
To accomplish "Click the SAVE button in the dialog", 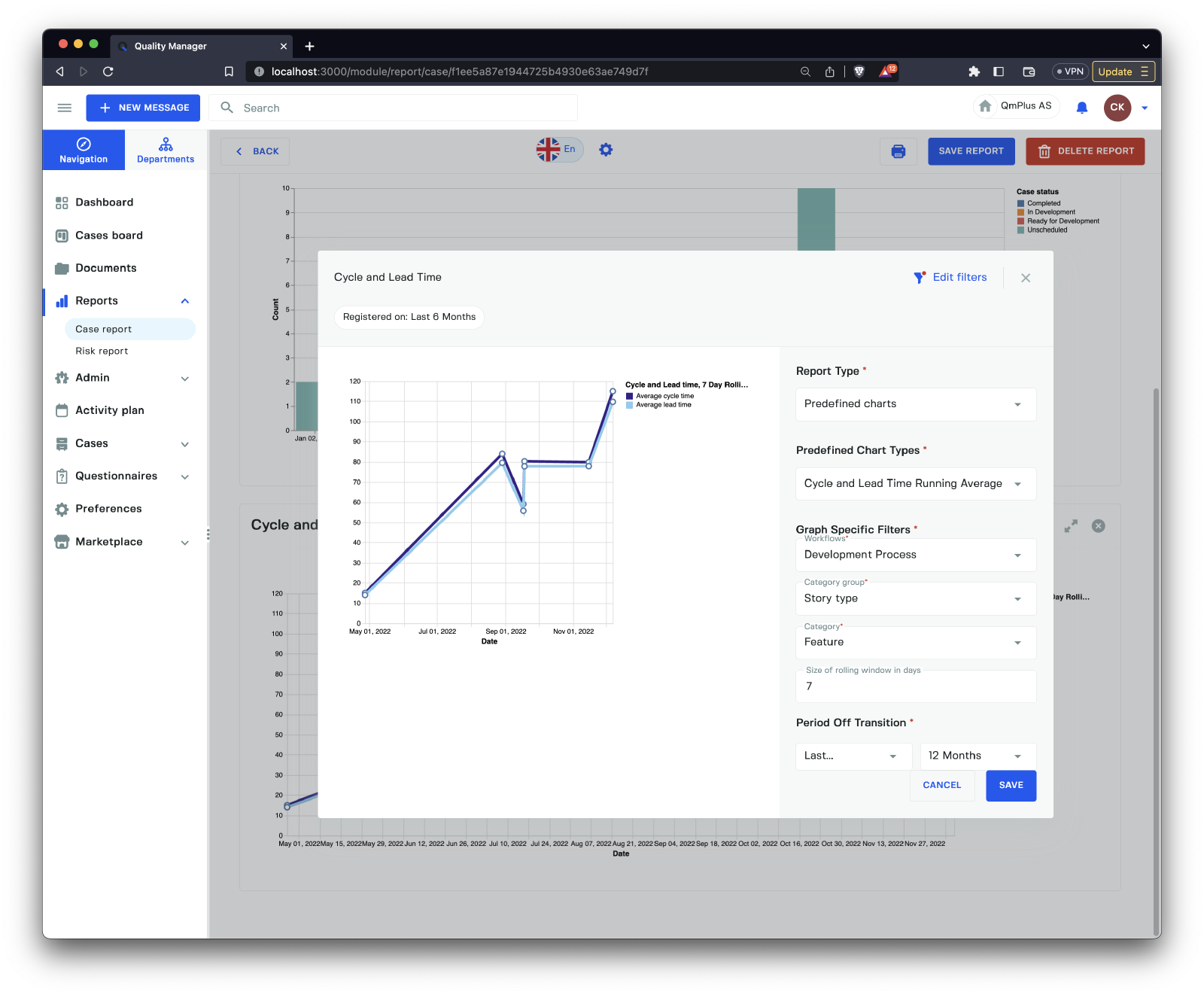I will coord(1011,785).
